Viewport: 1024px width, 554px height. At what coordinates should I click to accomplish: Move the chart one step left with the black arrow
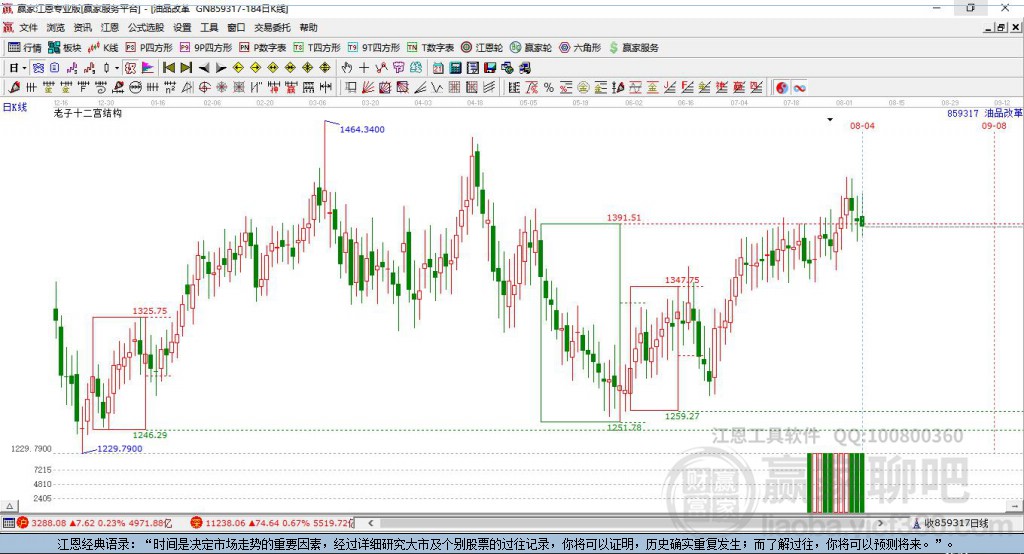(x=204, y=68)
